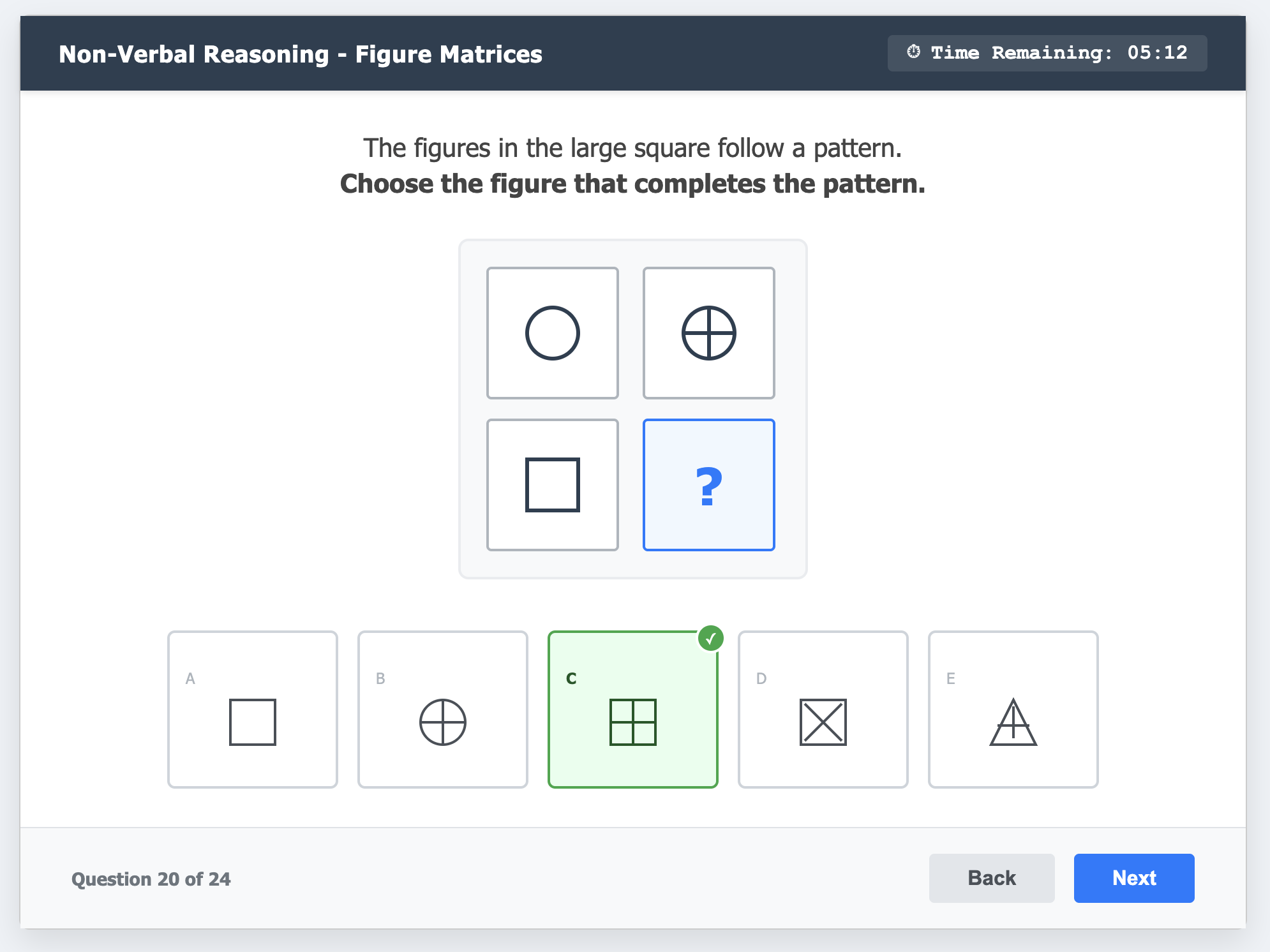Click the Question 20 of 24 counter

click(151, 879)
